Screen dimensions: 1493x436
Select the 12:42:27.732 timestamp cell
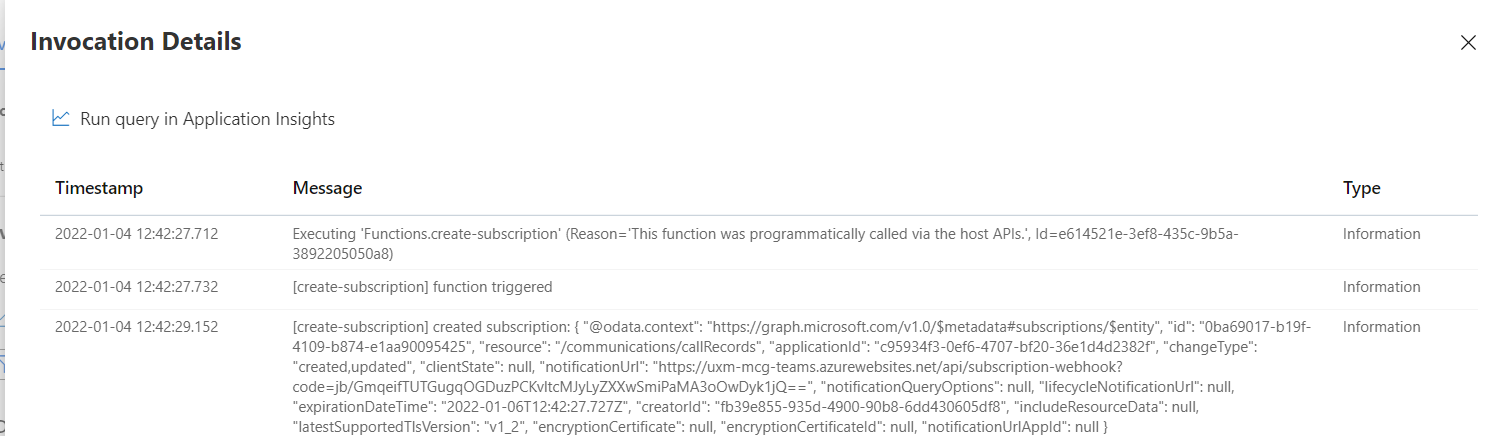(x=136, y=287)
